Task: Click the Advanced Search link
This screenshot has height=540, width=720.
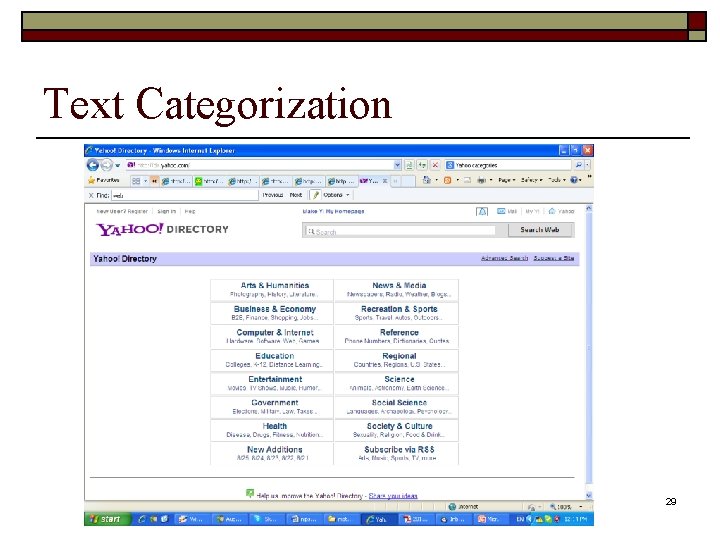Action: point(504,259)
